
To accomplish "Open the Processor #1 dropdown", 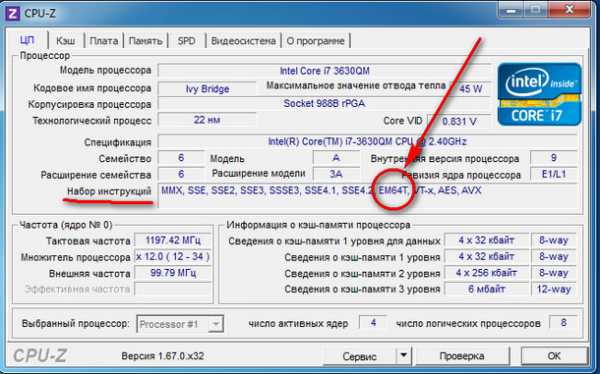I will point(180,324).
